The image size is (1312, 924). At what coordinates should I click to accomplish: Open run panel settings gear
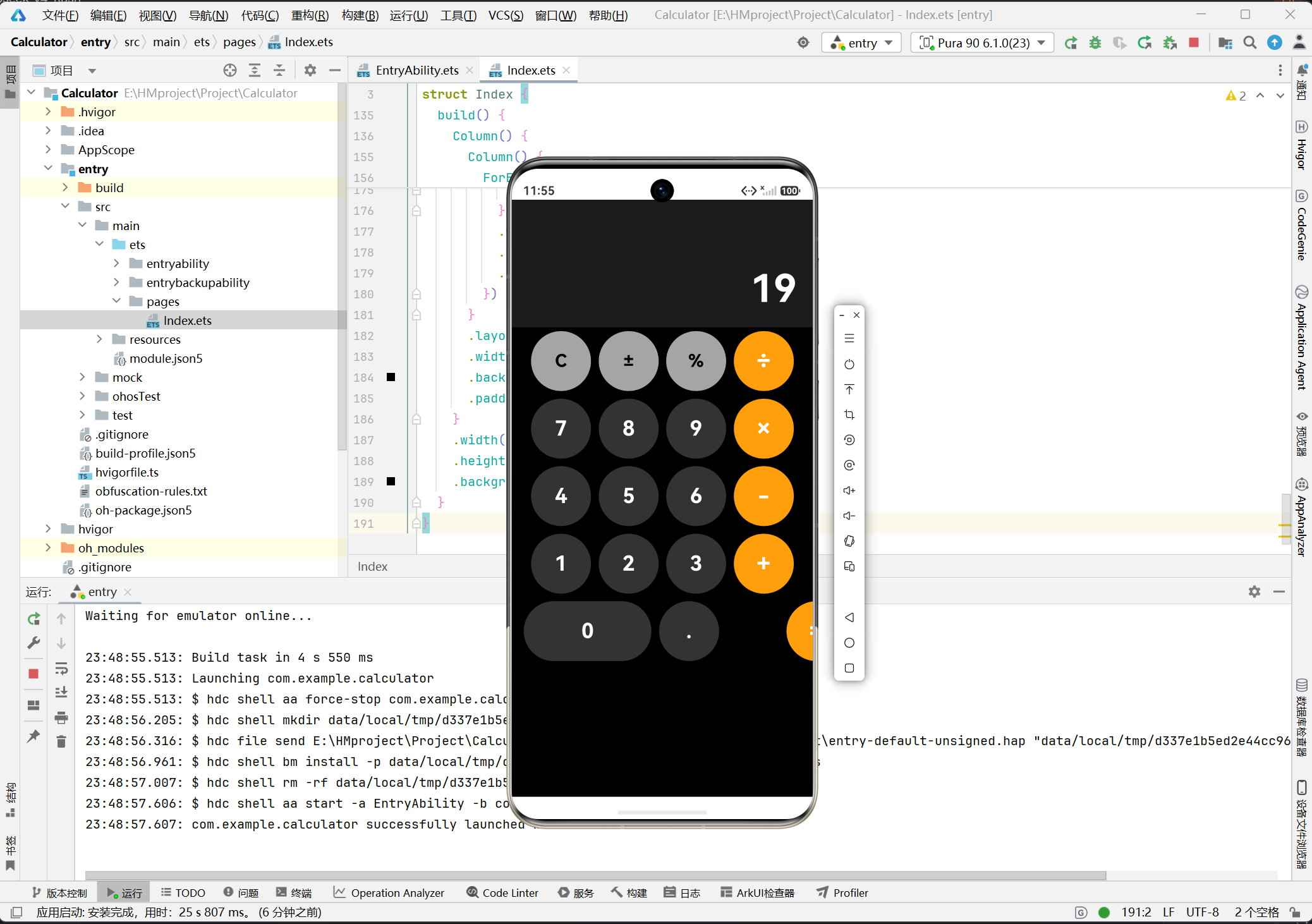coord(1254,592)
